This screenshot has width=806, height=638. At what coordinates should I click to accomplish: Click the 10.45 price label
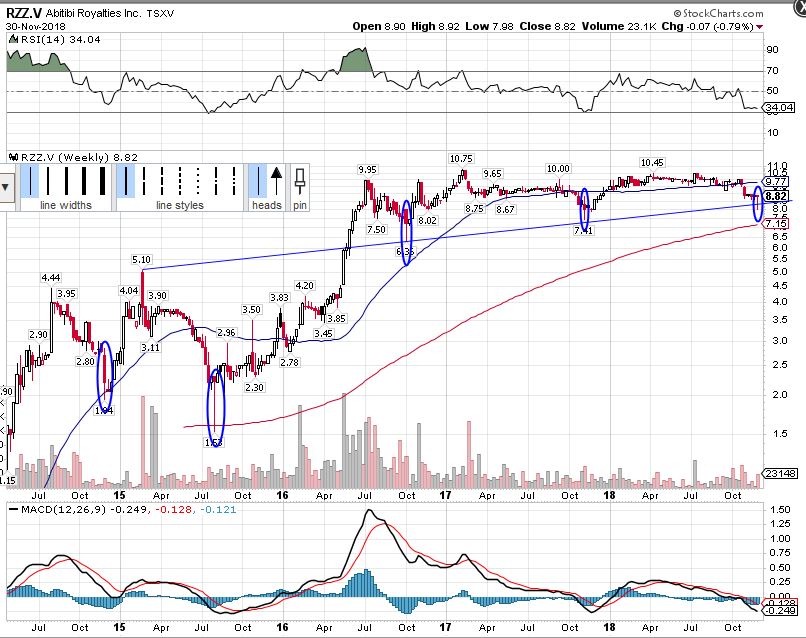coord(652,162)
